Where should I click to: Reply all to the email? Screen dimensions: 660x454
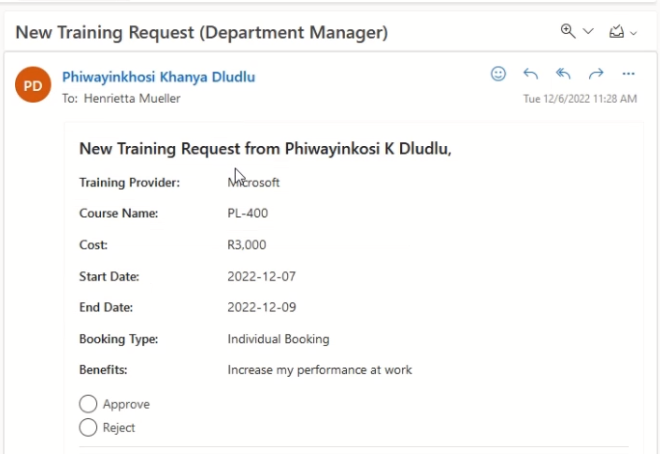pos(563,74)
